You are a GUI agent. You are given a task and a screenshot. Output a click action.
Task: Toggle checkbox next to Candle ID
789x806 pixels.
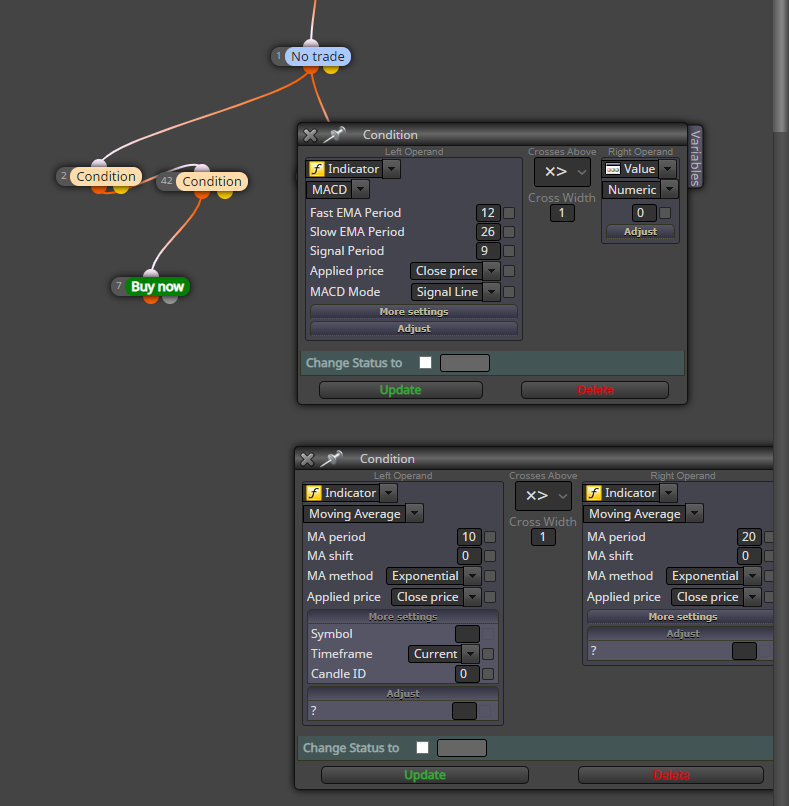pyautogui.click(x=488, y=674)
